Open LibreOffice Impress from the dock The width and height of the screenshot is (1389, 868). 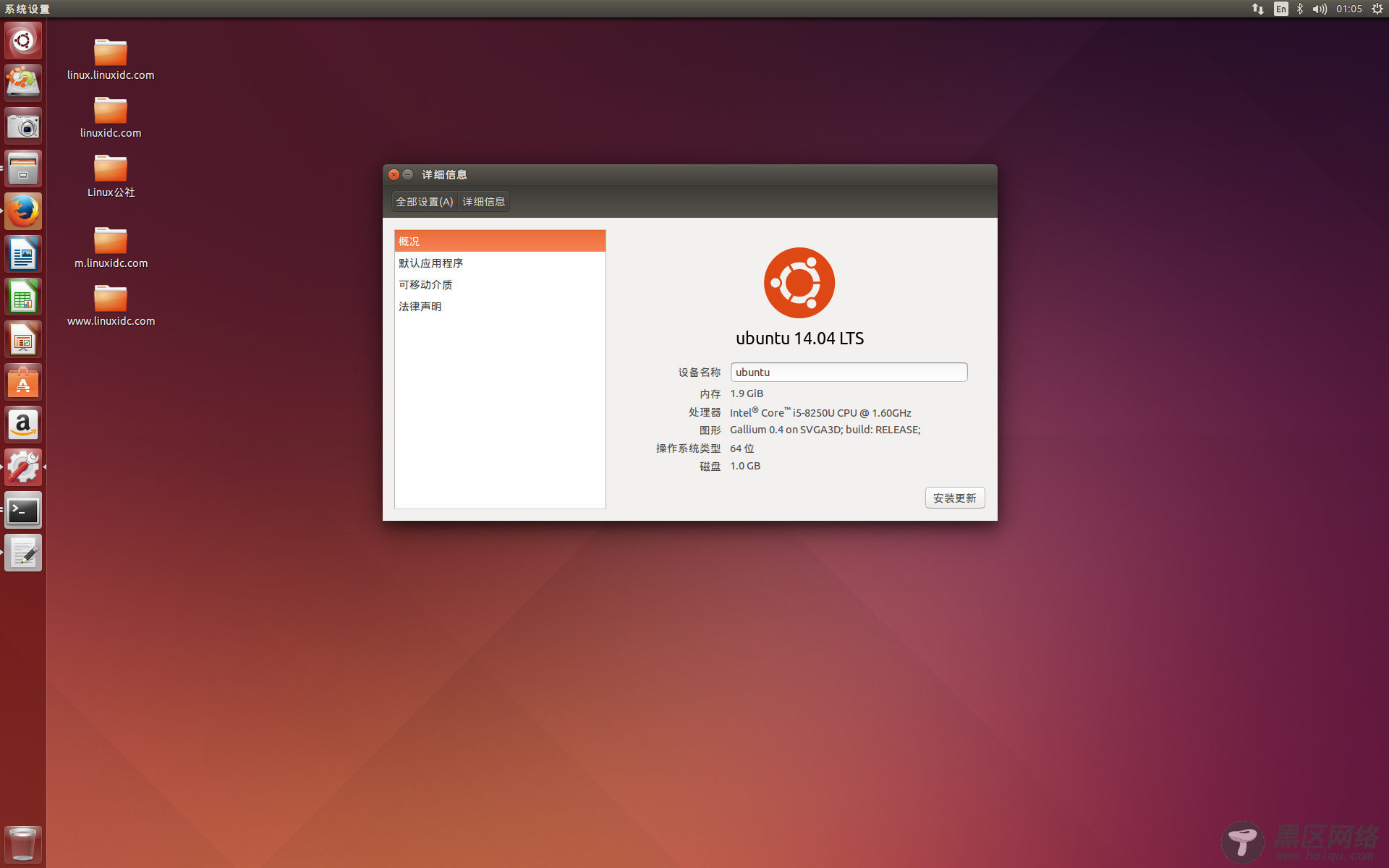(x=23, y=339)
